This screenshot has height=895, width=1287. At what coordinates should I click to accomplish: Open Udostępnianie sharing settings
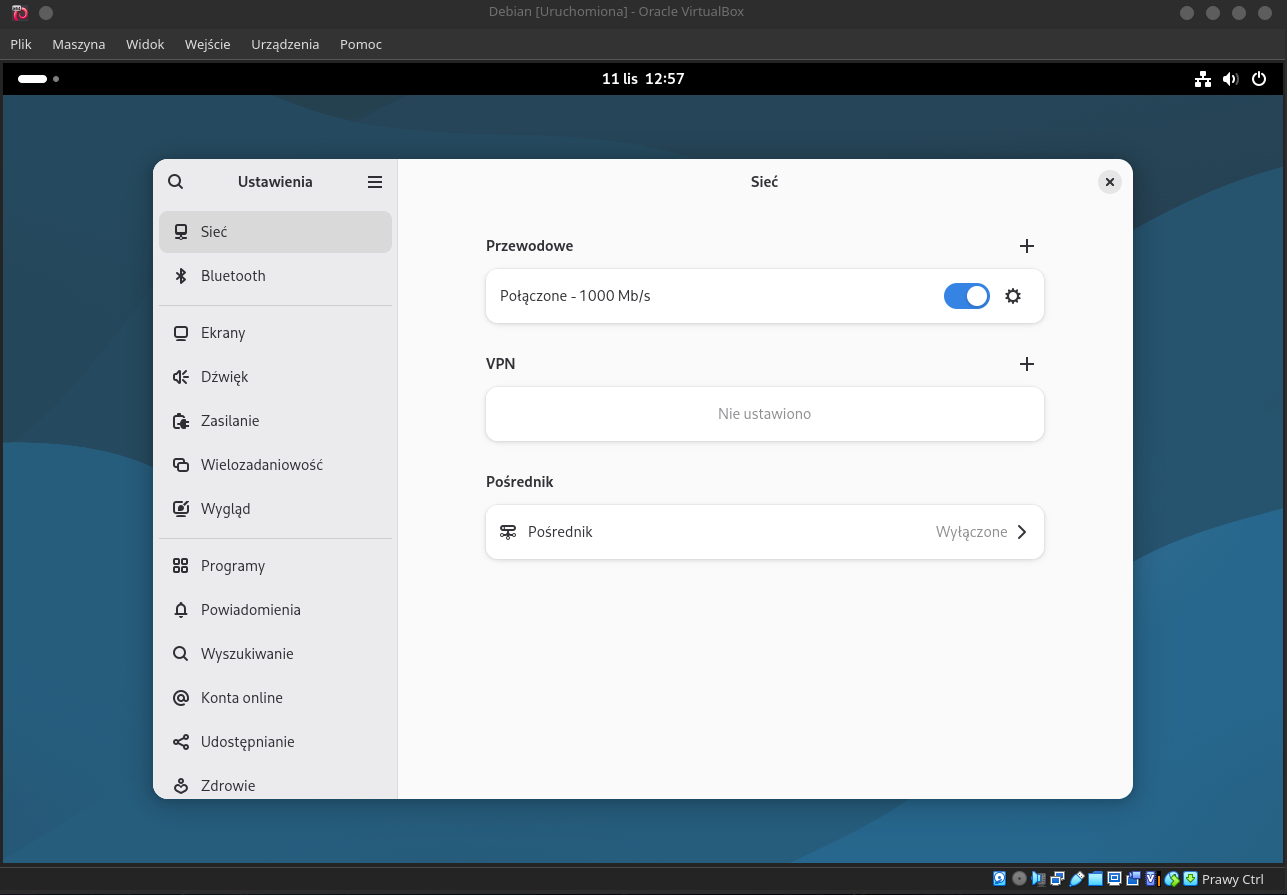click(x=275, y=742)
